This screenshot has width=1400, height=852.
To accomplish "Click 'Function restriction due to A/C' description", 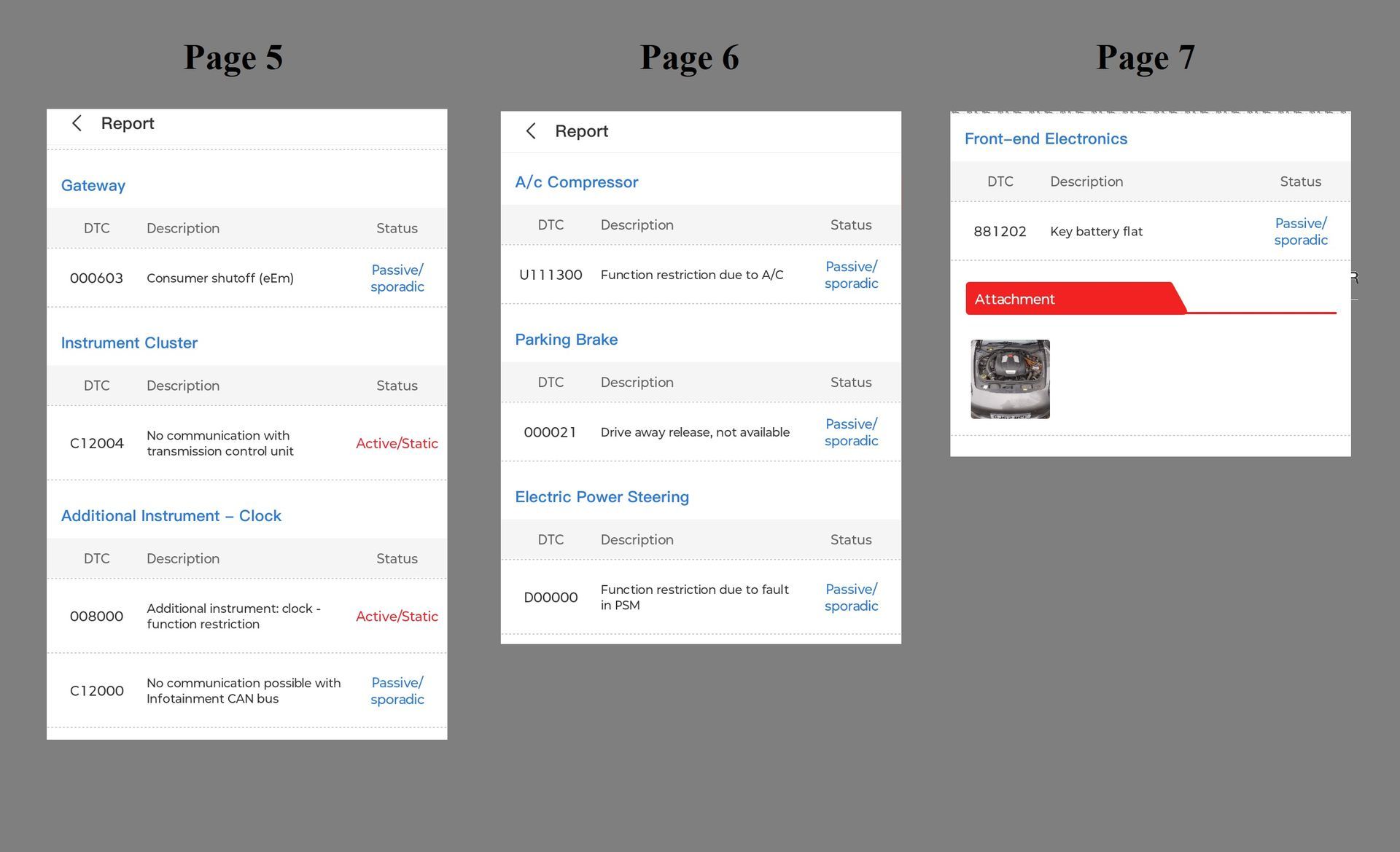I will (x=692, y=275).
